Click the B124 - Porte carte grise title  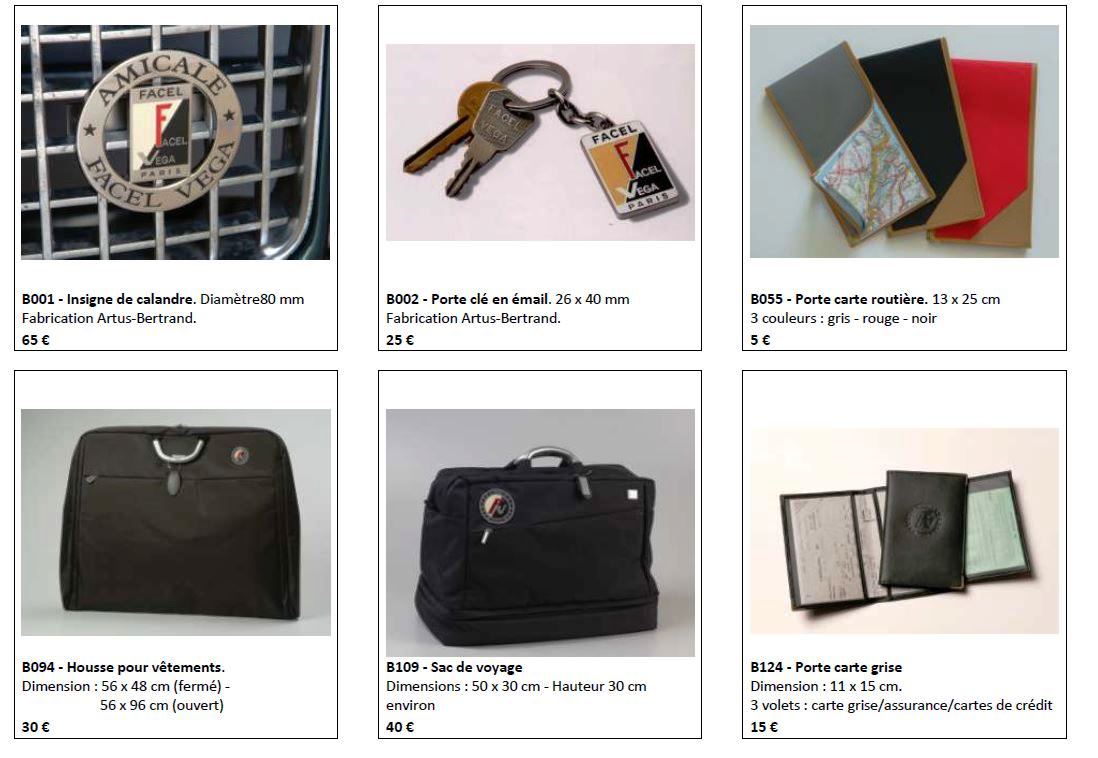(x=826, y=668)
